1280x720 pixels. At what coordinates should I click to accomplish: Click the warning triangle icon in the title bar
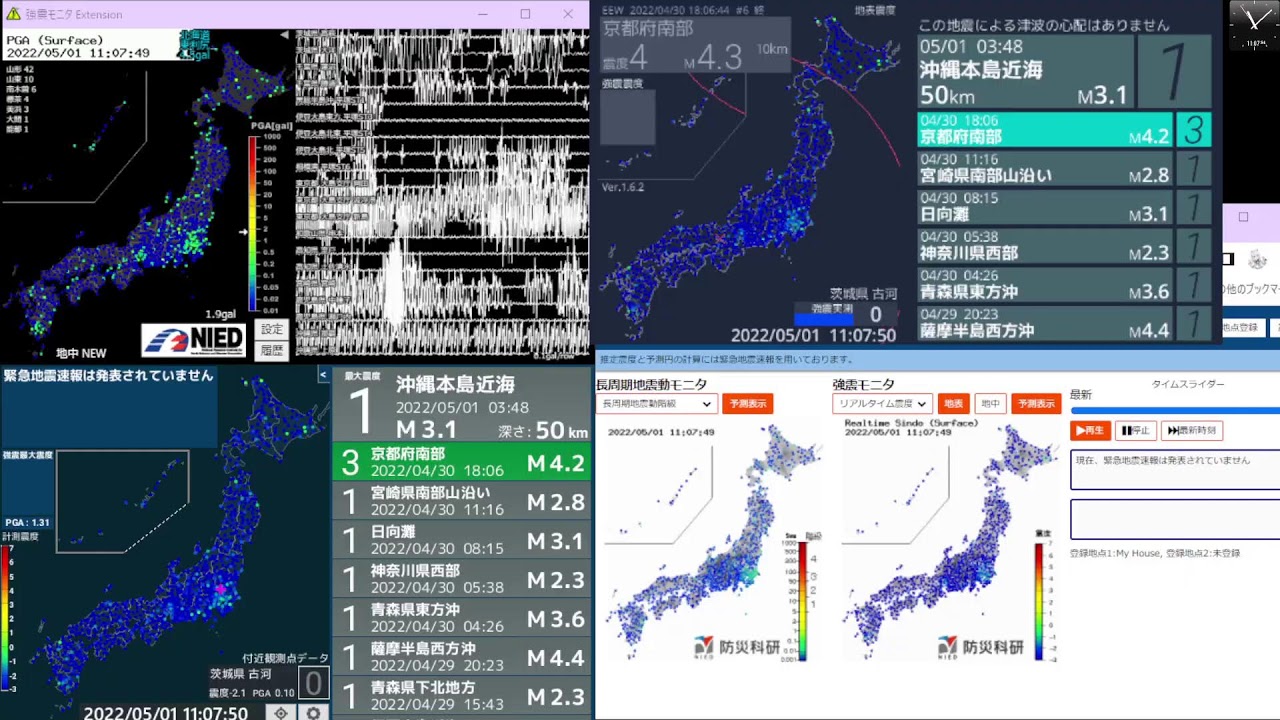pos(13,14)
